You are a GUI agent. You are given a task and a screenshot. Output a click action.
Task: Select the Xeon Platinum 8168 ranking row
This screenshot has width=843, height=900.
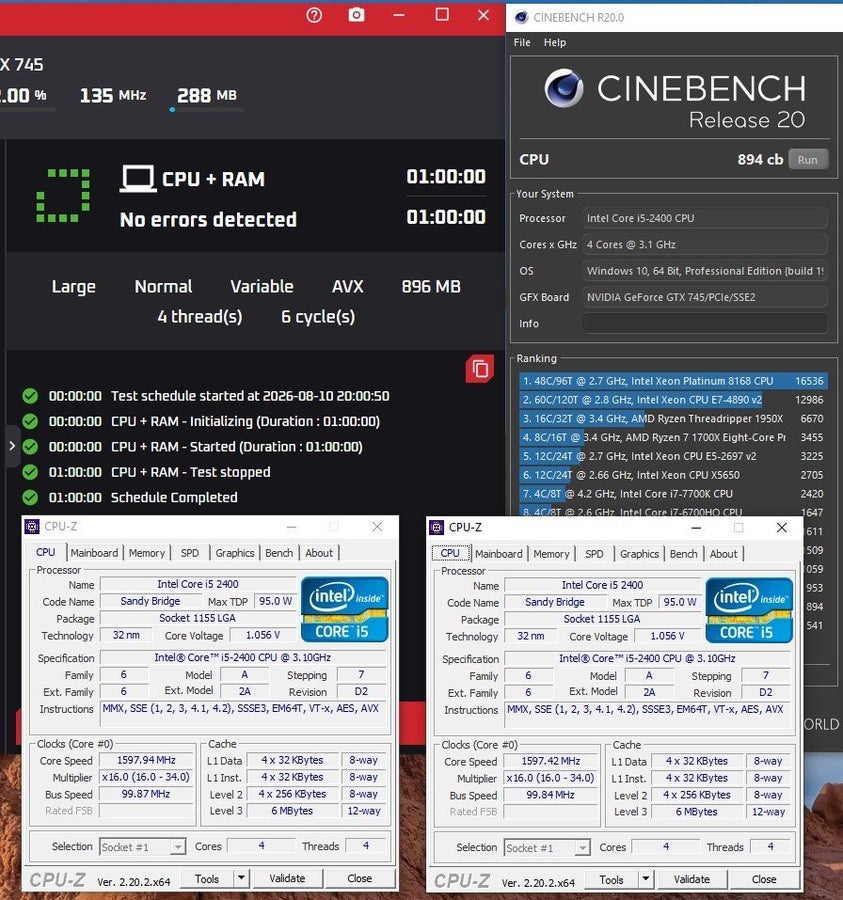point(671,381)
